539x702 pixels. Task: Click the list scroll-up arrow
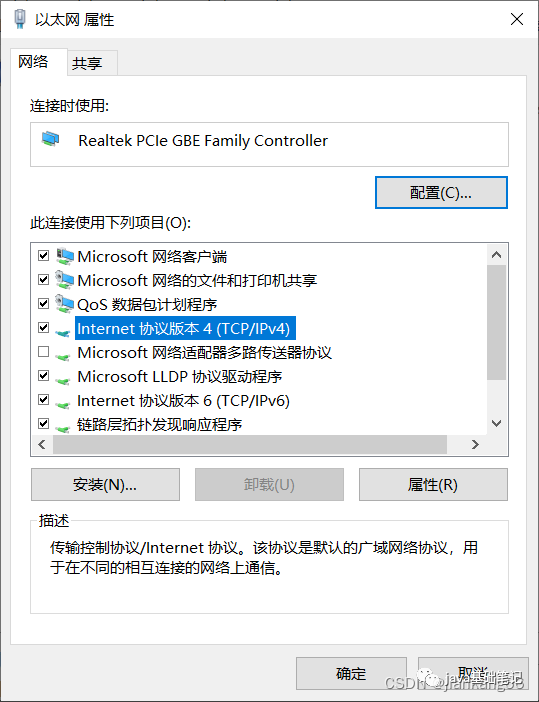click(496, 255)
